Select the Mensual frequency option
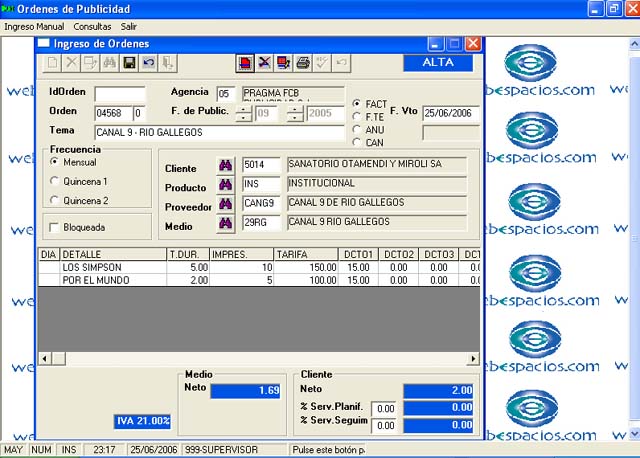640x458 pixels. pos(55,162)
